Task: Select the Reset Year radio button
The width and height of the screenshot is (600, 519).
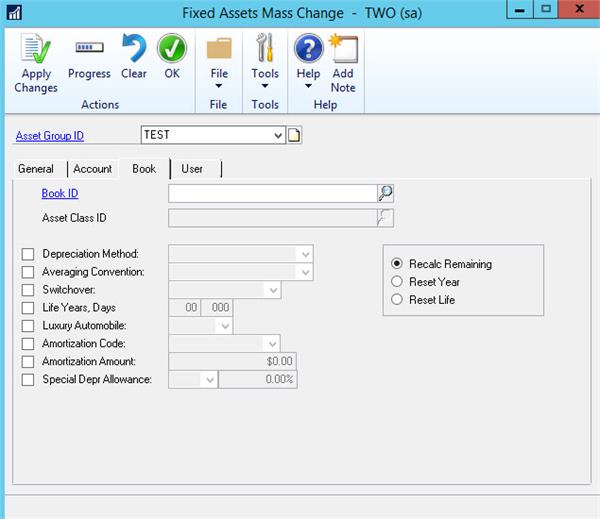Action: tap(397, 282)
